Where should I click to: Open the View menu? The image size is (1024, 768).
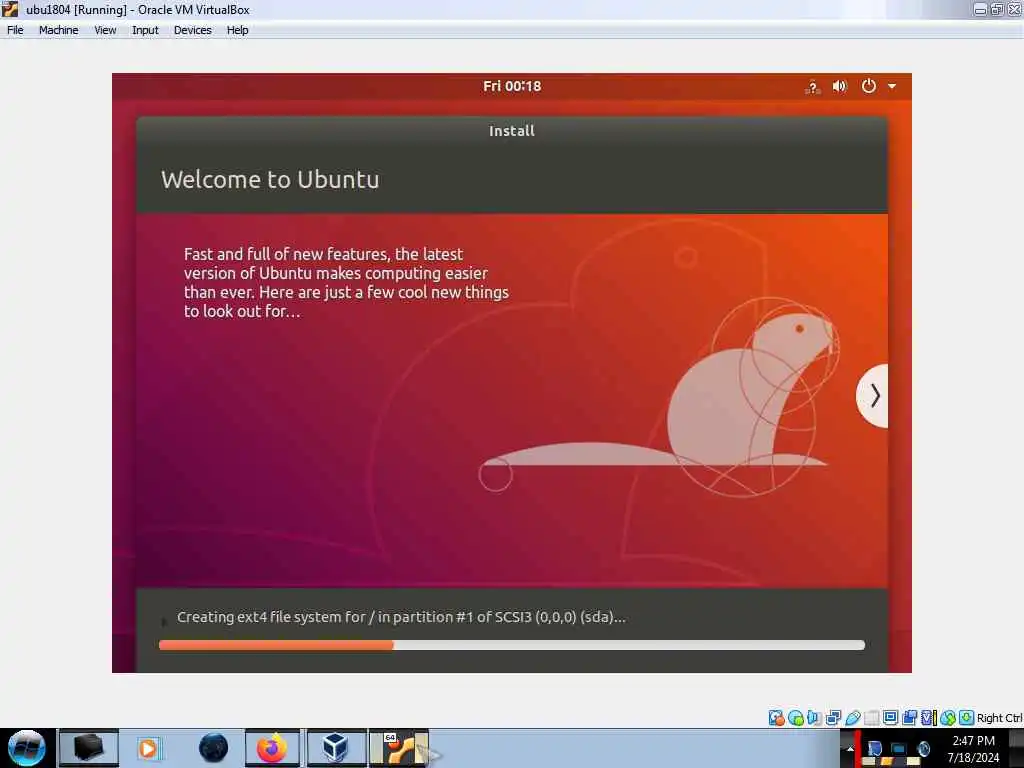pos(105,30)
